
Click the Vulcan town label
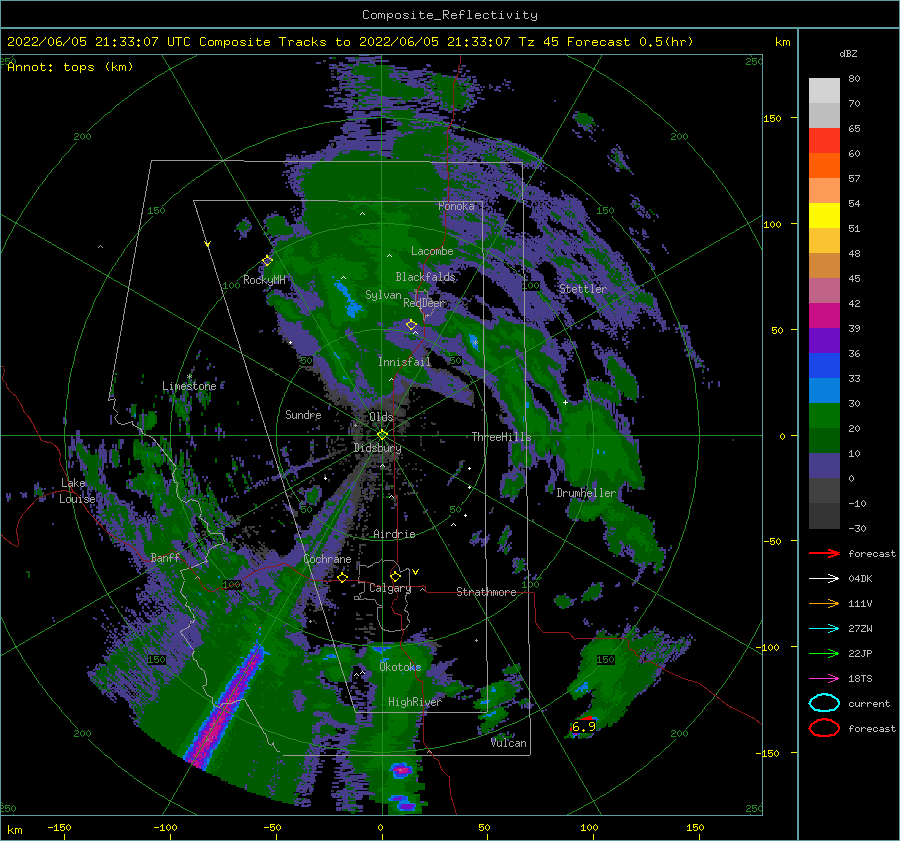(x=509, y=743)
